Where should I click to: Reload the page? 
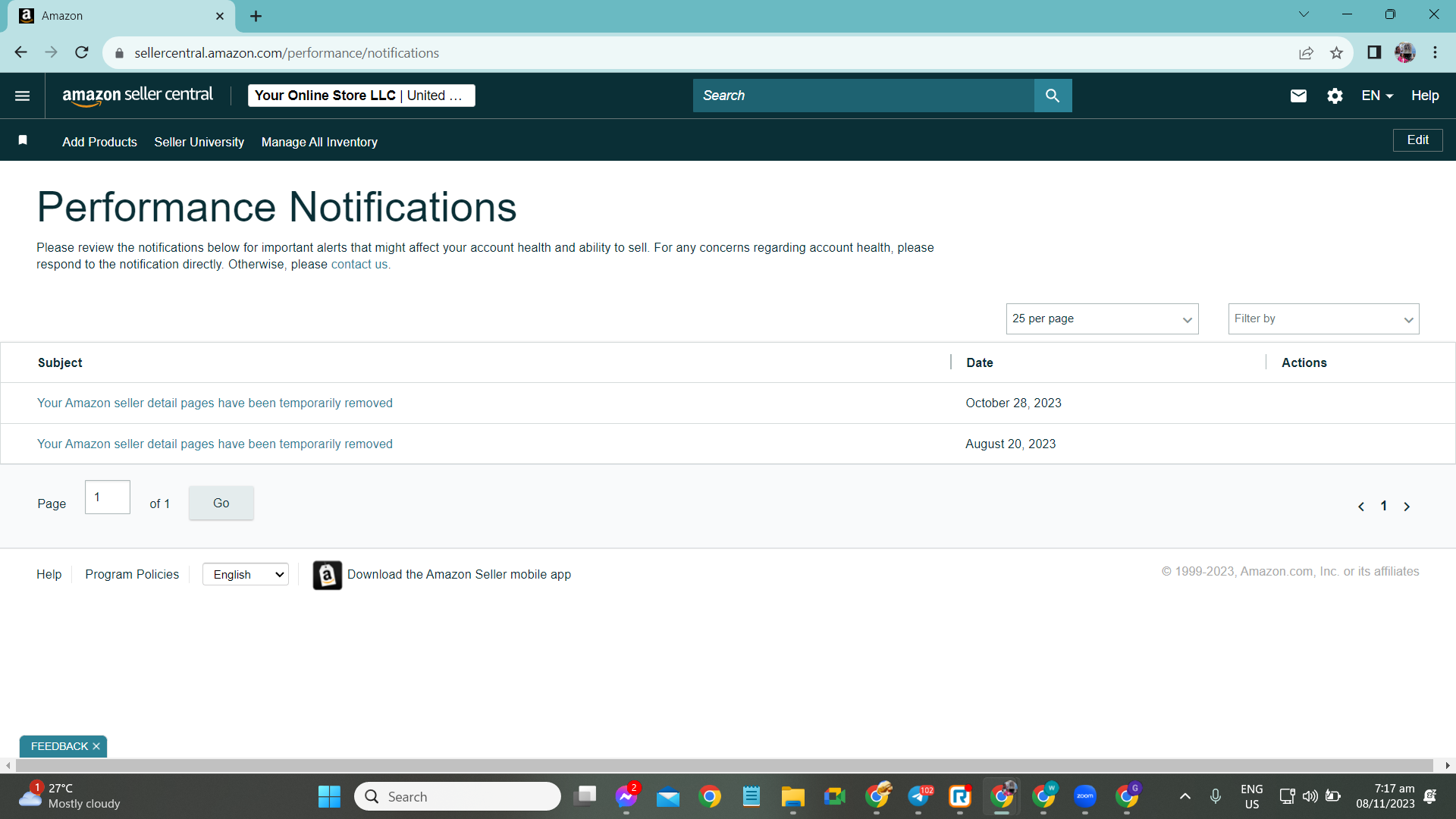82,52
